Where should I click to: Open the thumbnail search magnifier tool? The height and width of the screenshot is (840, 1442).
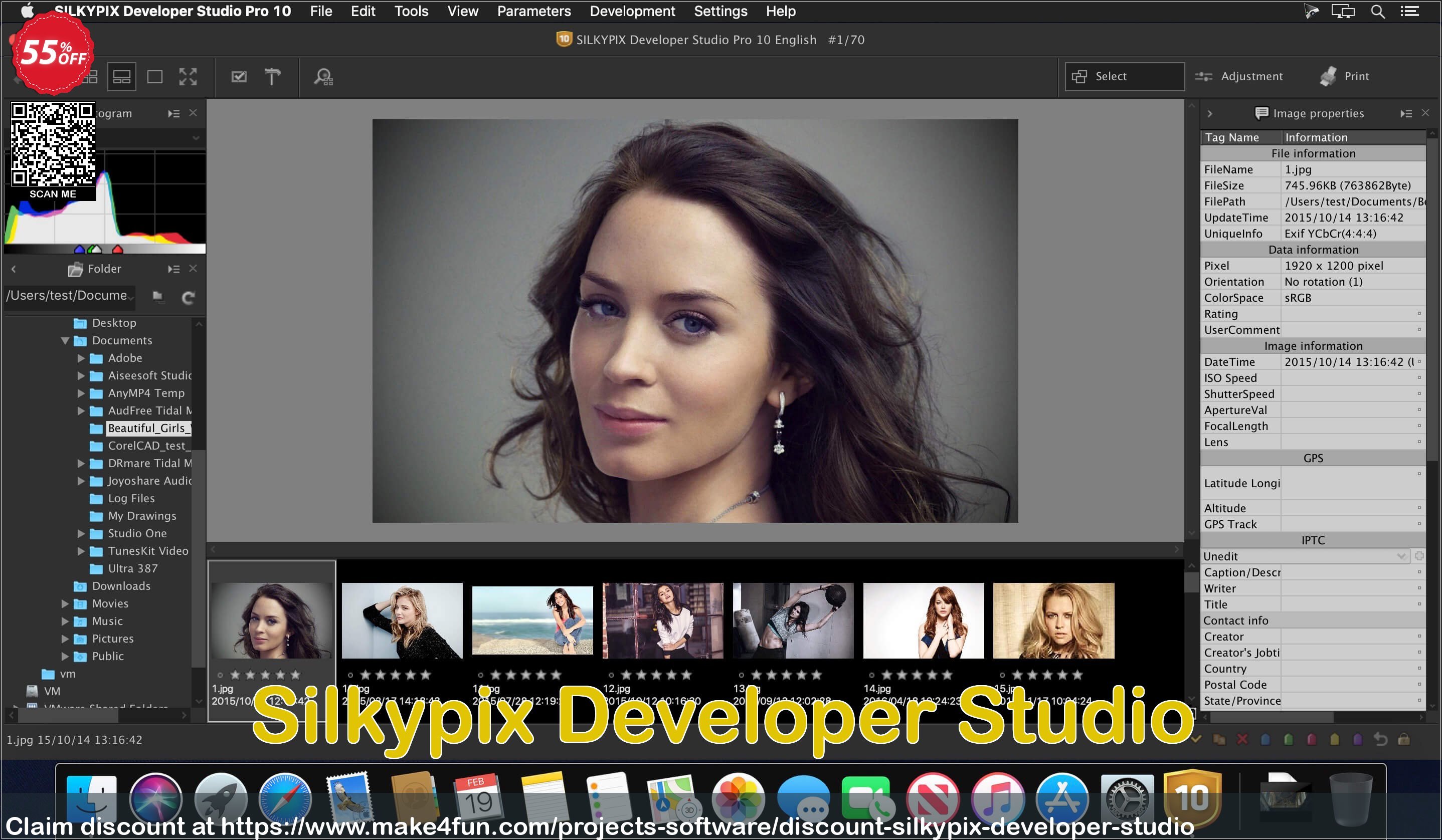click(x=324, y=77)
